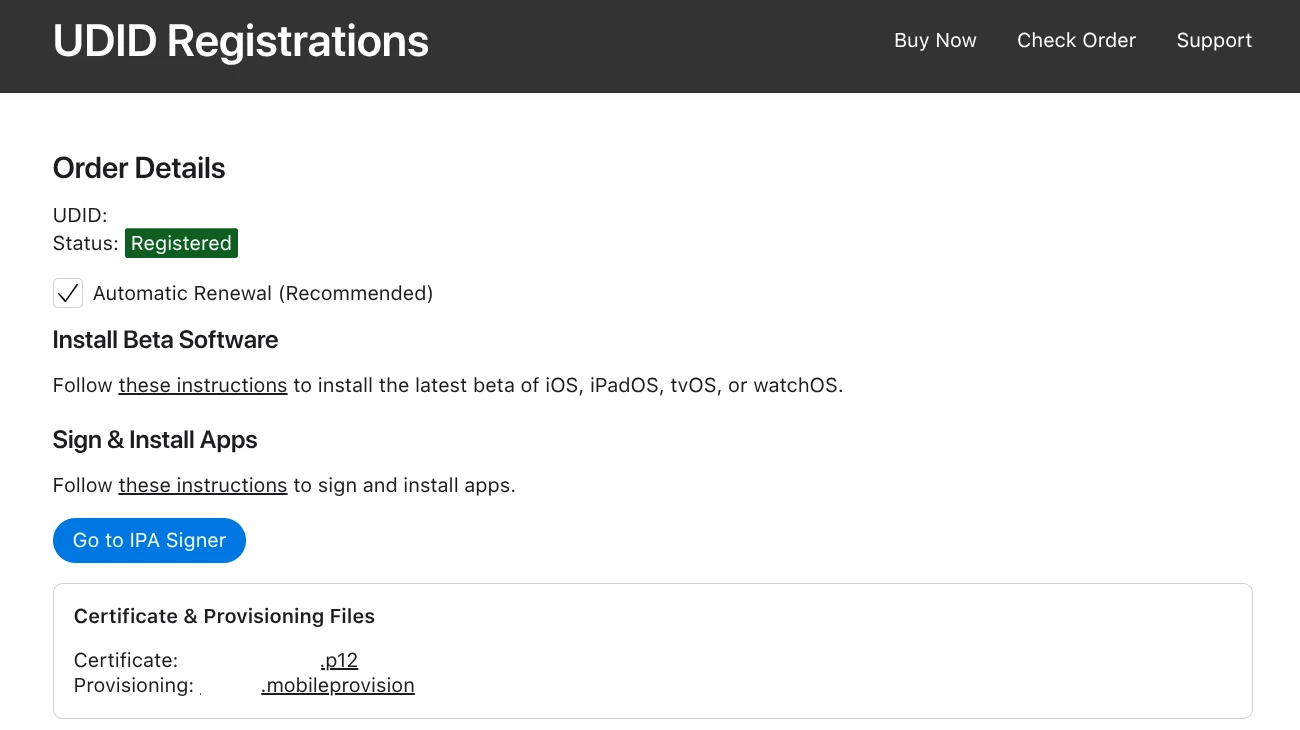The width and height of the screenshot is (1300, 730).
Task: Click the Certificate & Provisioning Files heading
Action: click(224, 616)
